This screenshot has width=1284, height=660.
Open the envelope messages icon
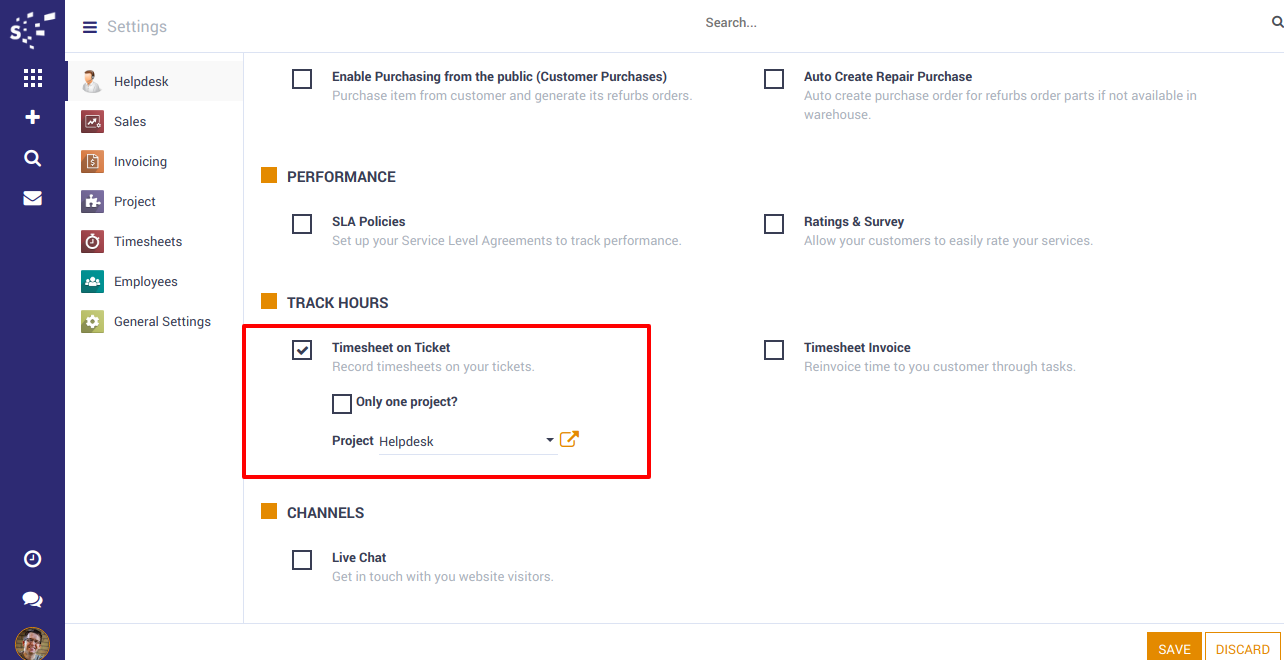click(x=32, y=198)
